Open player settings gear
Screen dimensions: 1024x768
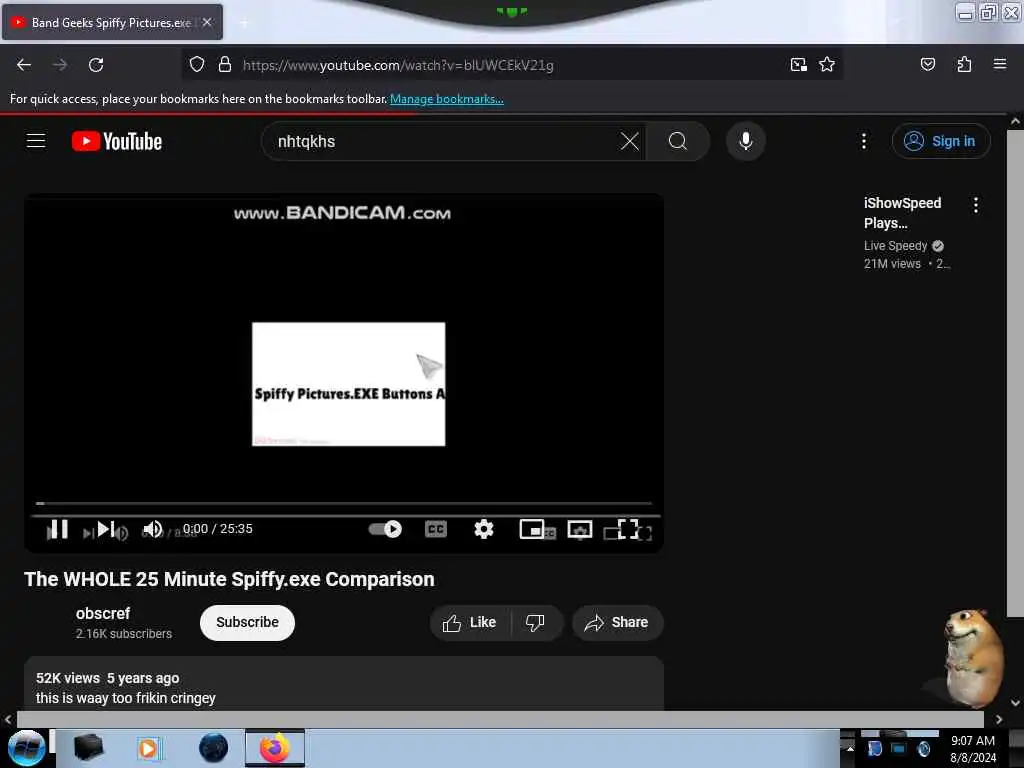[x=483, y=529]
